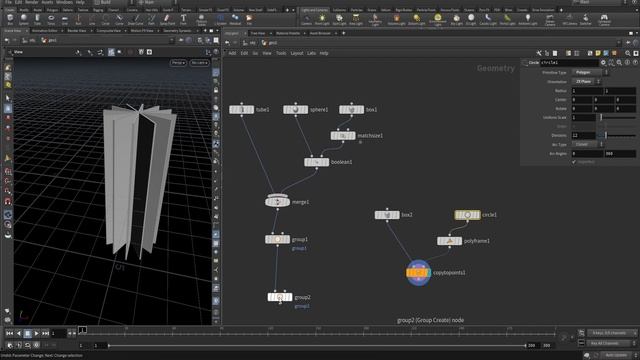
Task: Switch to the Render View tab
Action: click(77, 31)
